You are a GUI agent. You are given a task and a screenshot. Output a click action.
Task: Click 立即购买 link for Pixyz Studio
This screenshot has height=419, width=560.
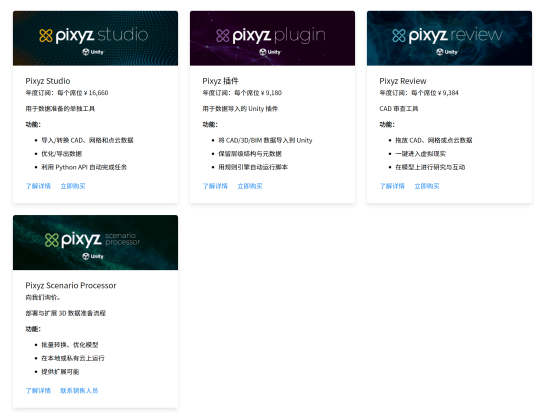(x=73, y=186)
